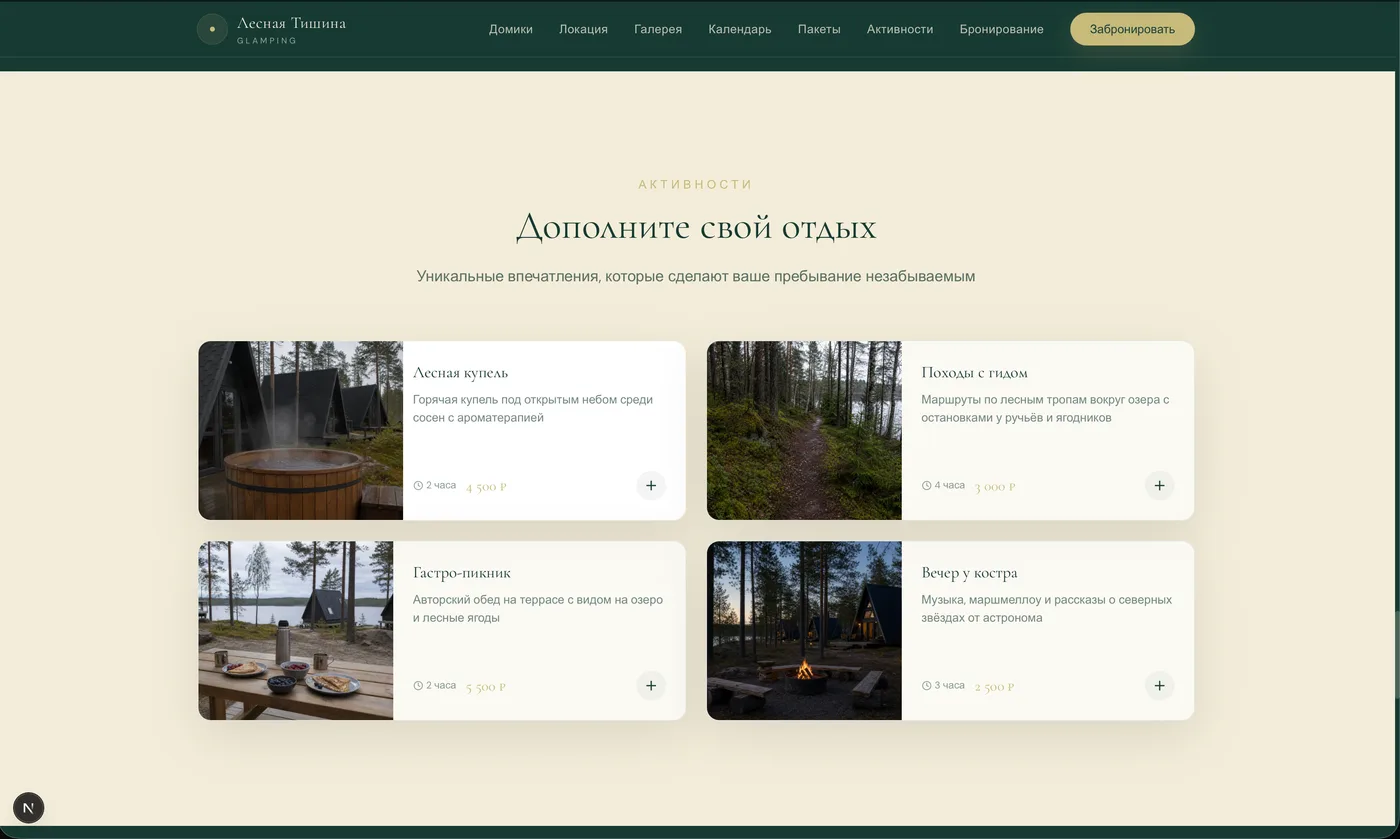Navigate to Пакеты section
The width and height of the screenshot is (1400, 839).
(x=819, y=29)
